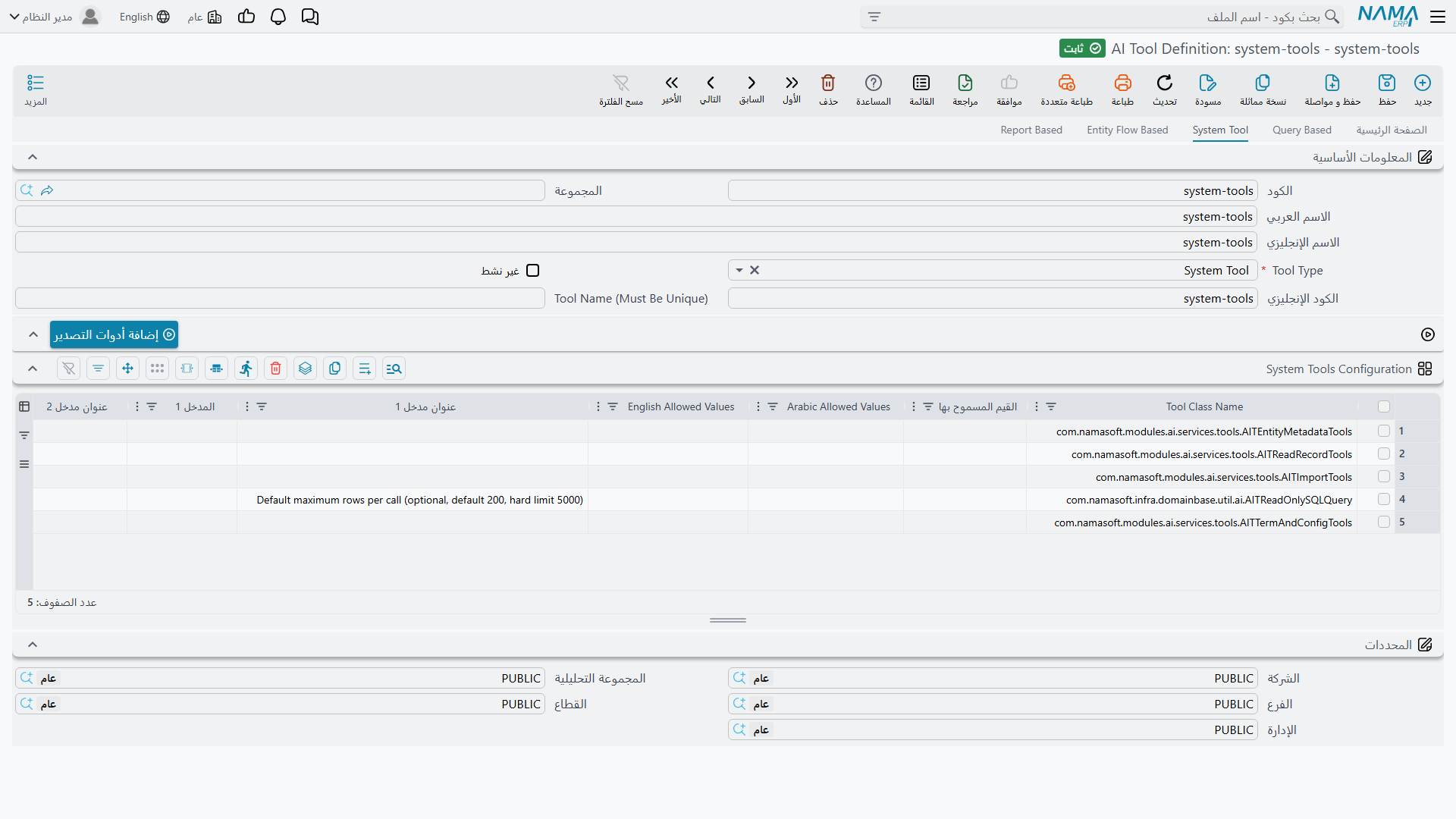Open the hamburger main menu beside NAMA logo
Image resolution: width=1456 pixels, height=819 pixels.
click(1438, 17)
